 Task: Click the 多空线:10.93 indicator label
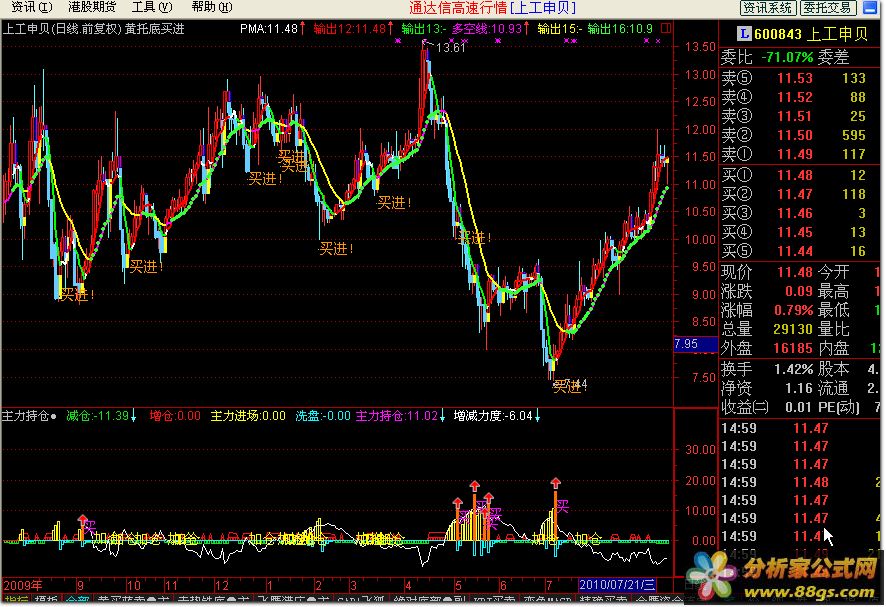(488, 29)
